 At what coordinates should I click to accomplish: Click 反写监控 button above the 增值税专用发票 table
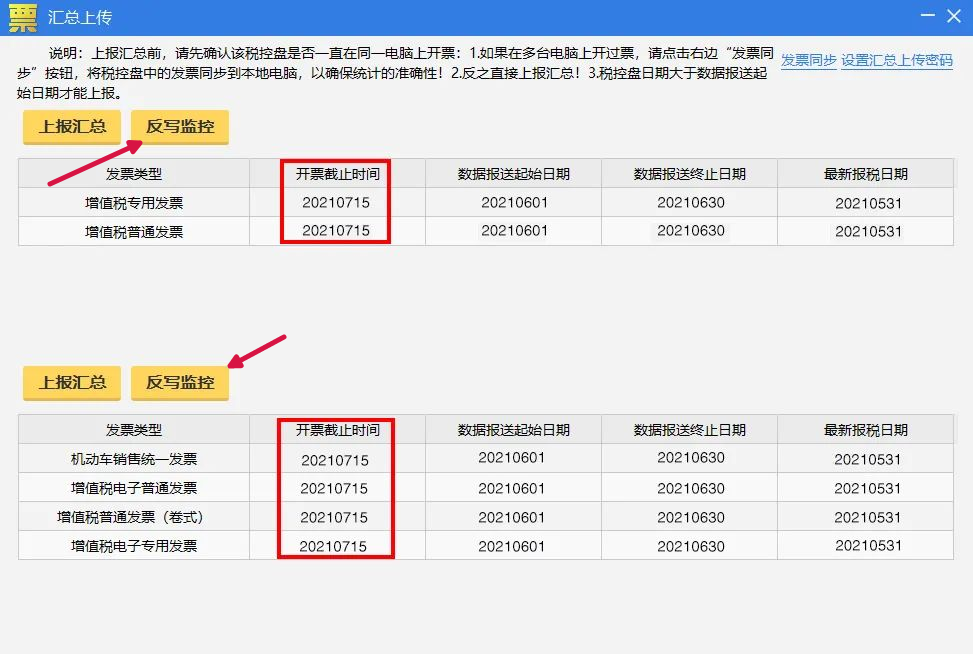(x=180, y=127)
